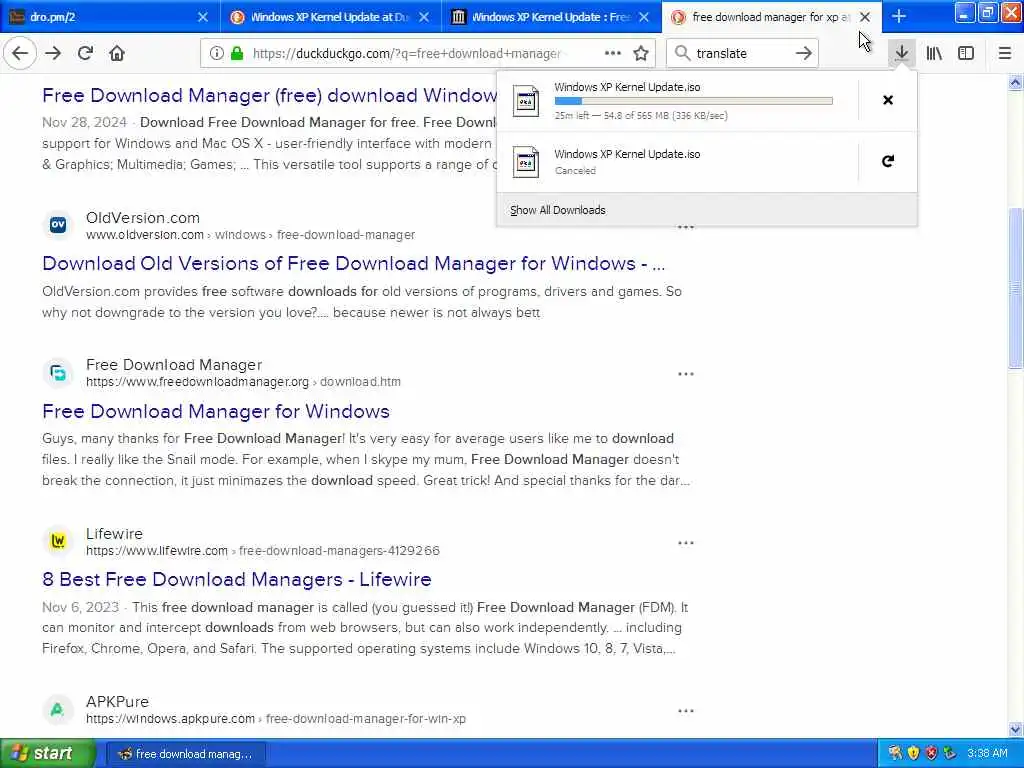Click the green padlock security icon
1024x768 pixels.
pyautogui.click(x=237, y=54)
